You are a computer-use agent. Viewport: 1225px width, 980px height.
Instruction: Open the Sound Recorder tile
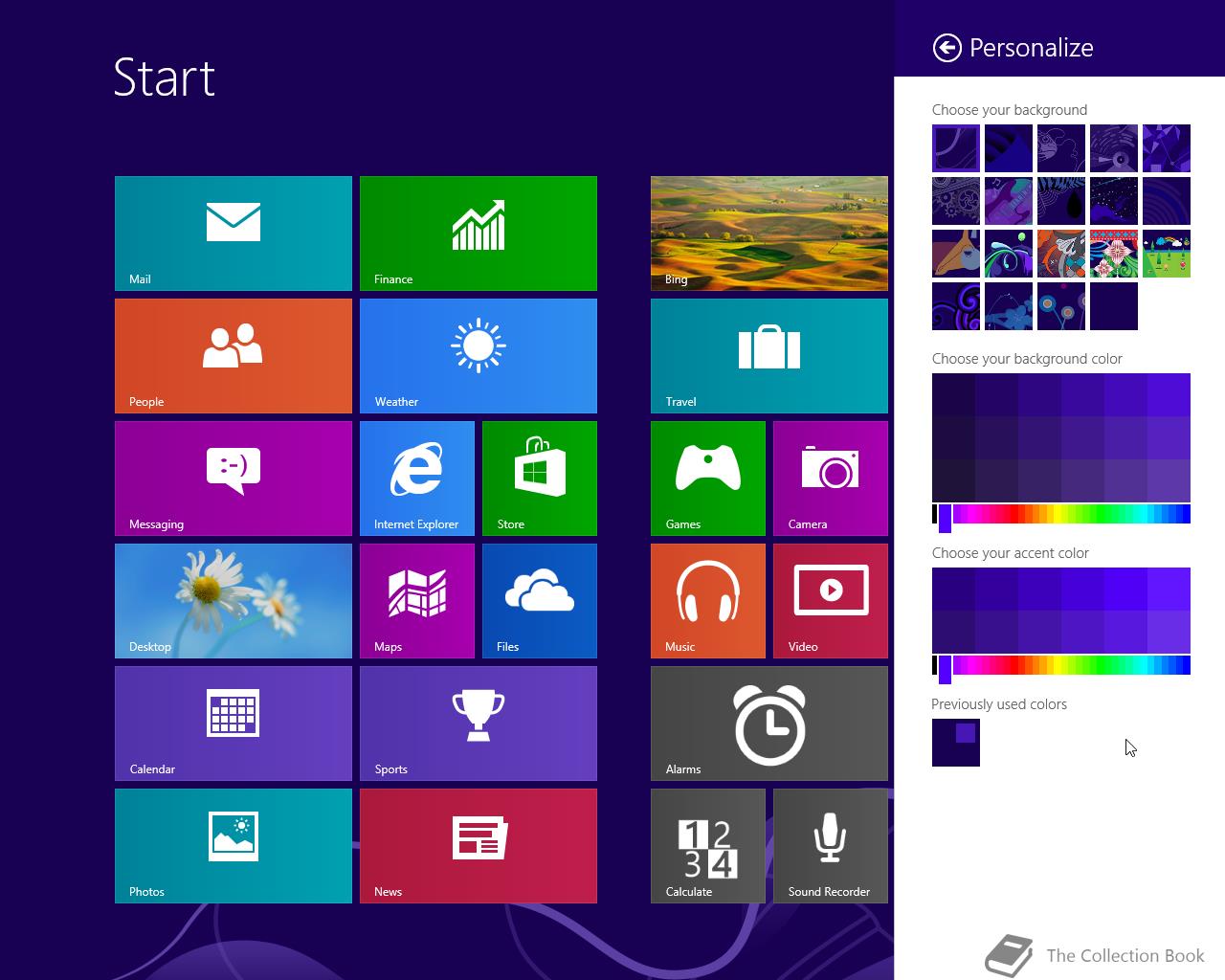coord(831,846)
